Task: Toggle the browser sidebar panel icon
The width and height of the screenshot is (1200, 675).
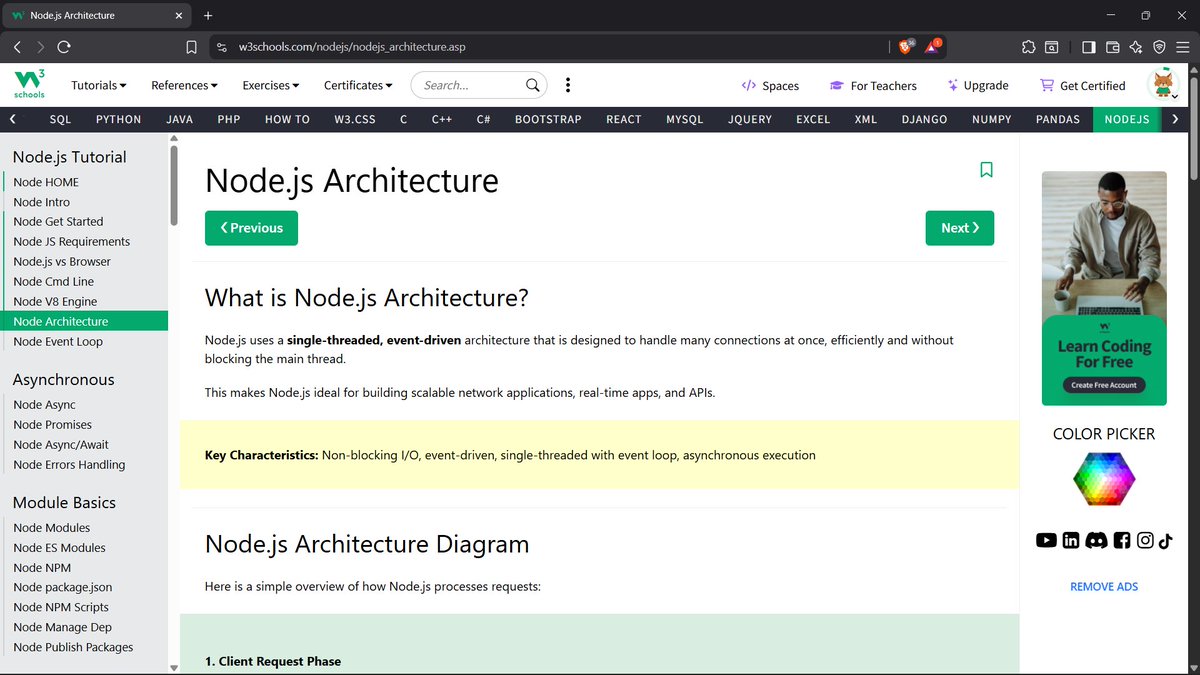Action: (1089, 47)
